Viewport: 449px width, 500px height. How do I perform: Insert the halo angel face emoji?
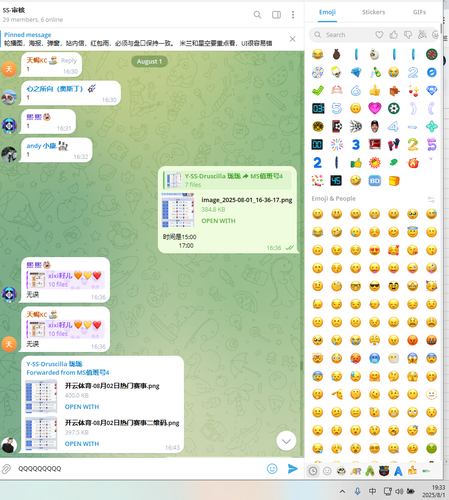pos(412,232)
